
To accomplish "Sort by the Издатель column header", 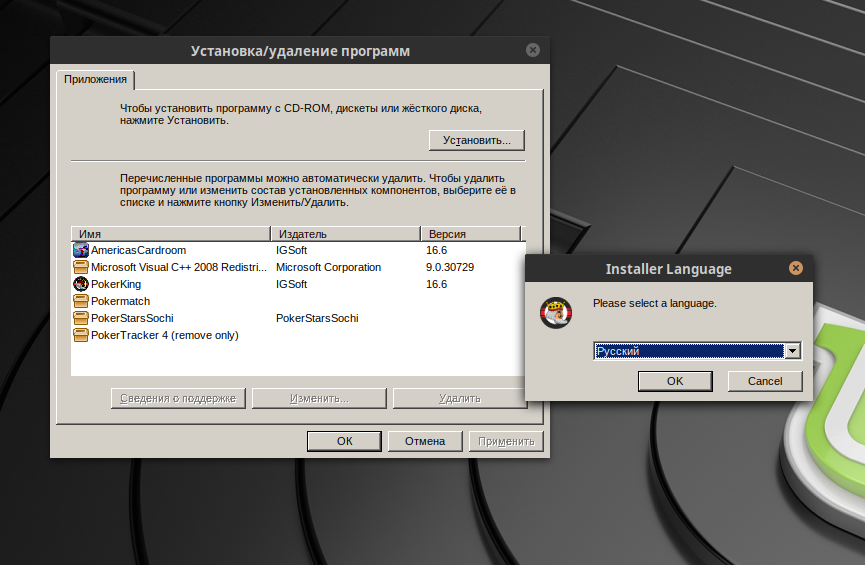I will (x=345, y=234).
